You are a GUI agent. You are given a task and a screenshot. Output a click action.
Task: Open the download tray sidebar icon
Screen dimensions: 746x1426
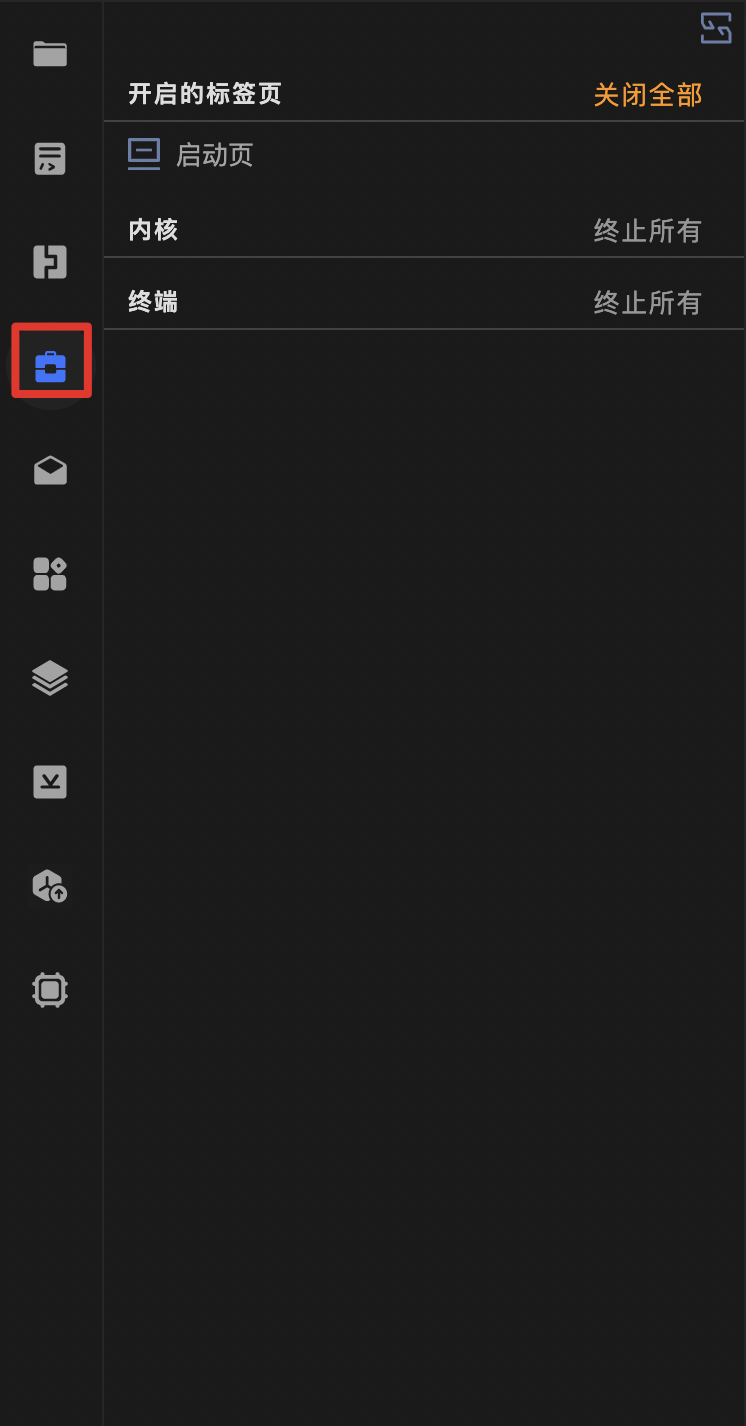[50, 782]
